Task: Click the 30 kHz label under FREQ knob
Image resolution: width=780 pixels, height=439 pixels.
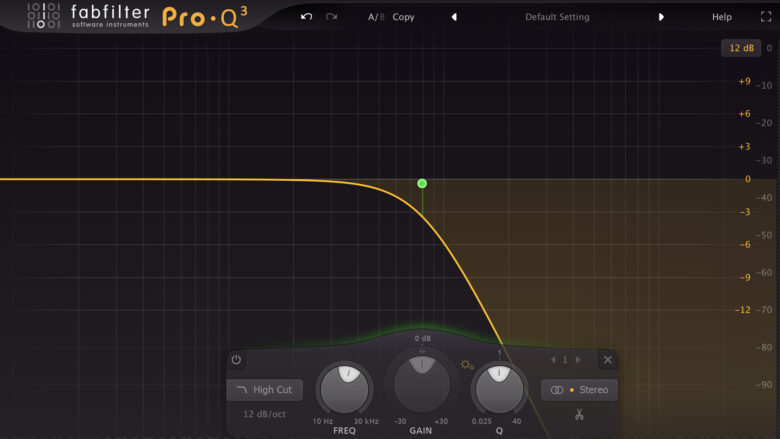Action: (366, 421)
